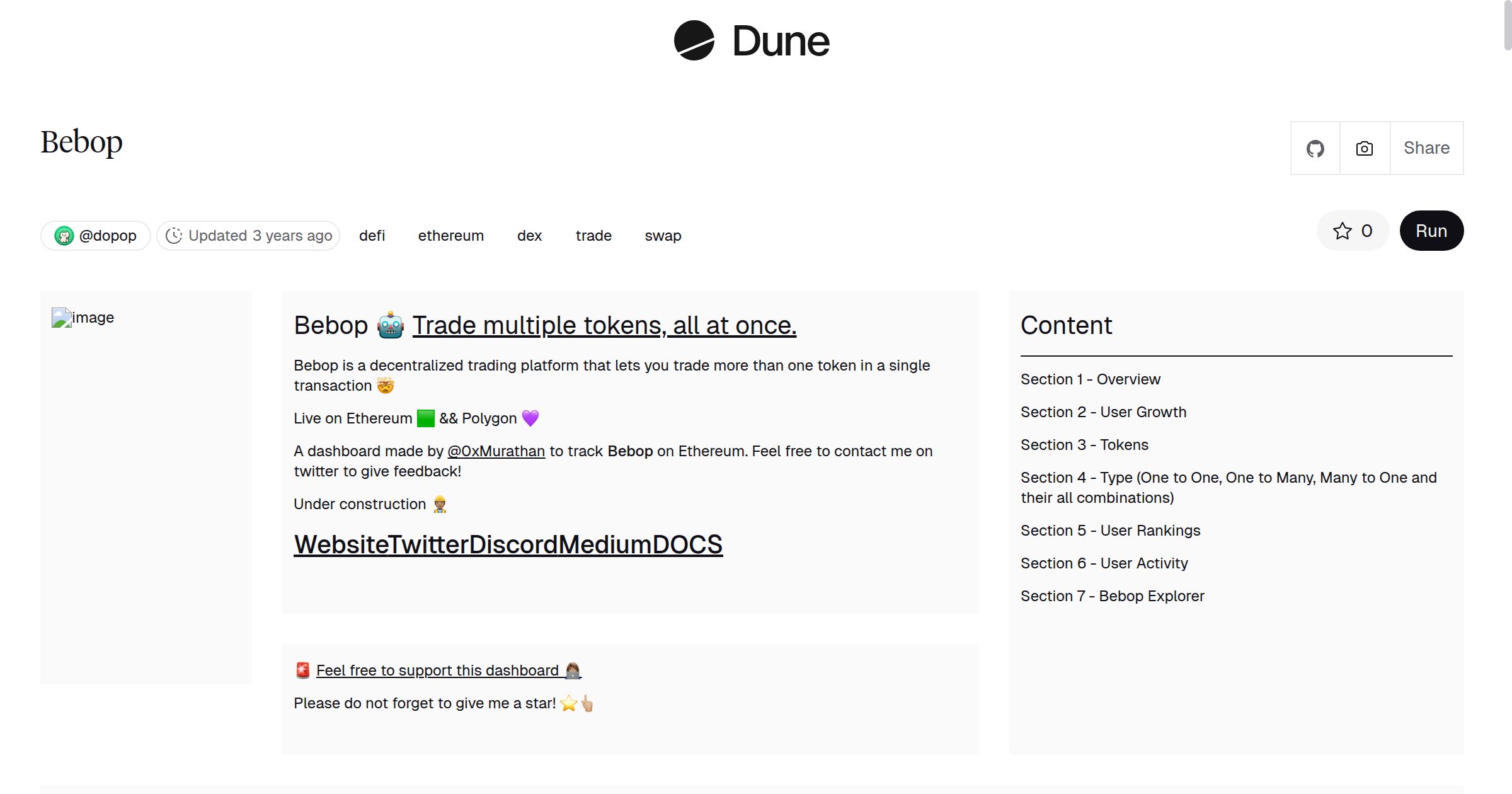1512x794 pixels.
Task: Open Trade multiple tokens, all at once link
Action: click(x=604, y=326)
